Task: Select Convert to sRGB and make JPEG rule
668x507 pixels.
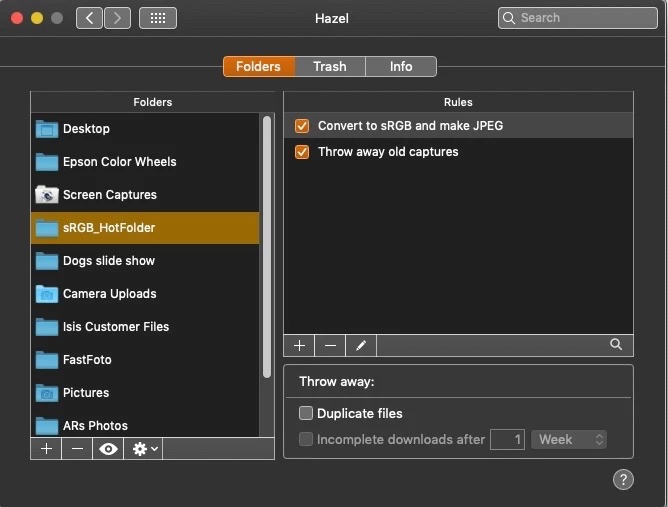Action: click(458, 126)
